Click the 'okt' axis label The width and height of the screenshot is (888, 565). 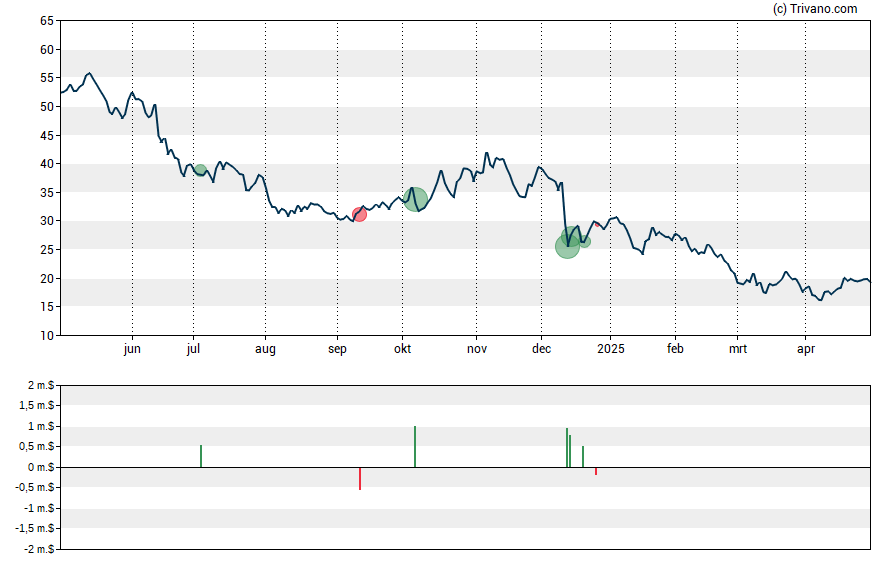pyautogui.click(x=403, y=349)
